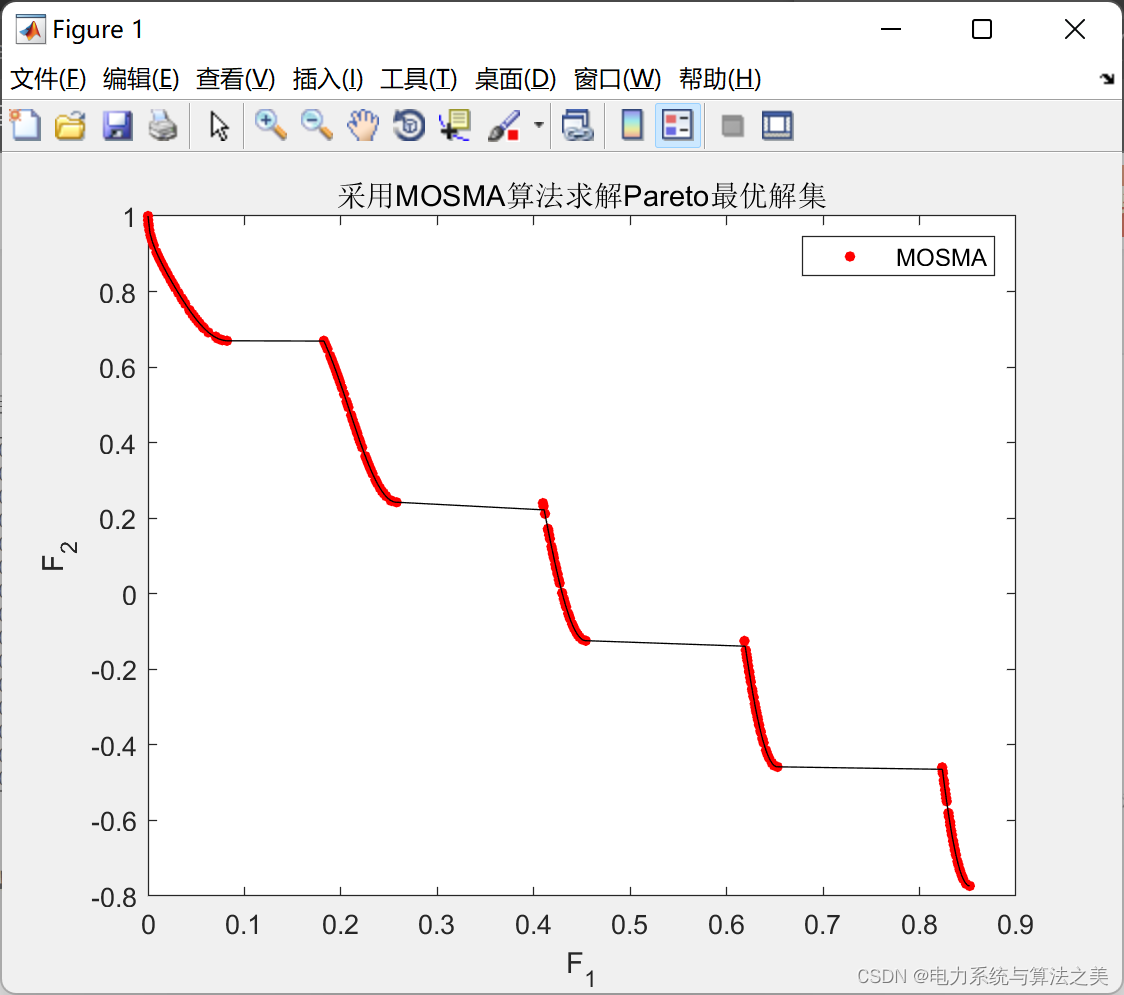Open a file with the folder icon
This screenshot has width=1124, height=995.
pos(70,125)
